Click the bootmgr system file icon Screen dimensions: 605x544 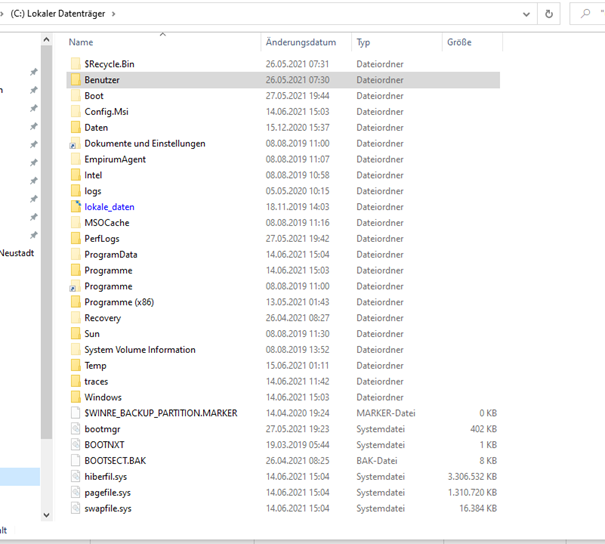76,429
